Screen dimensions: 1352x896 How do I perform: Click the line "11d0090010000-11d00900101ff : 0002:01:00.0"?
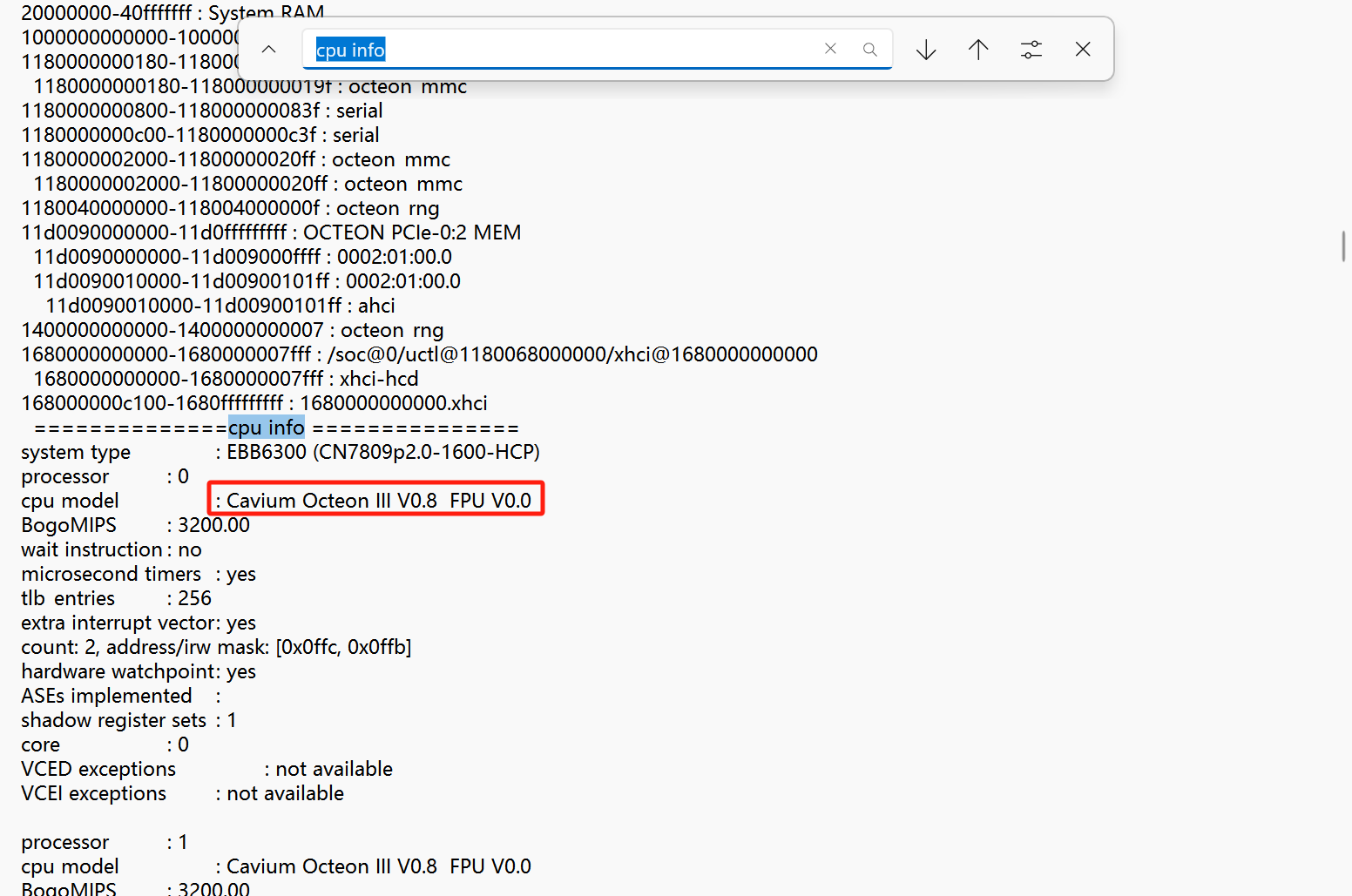pos(247,281)
